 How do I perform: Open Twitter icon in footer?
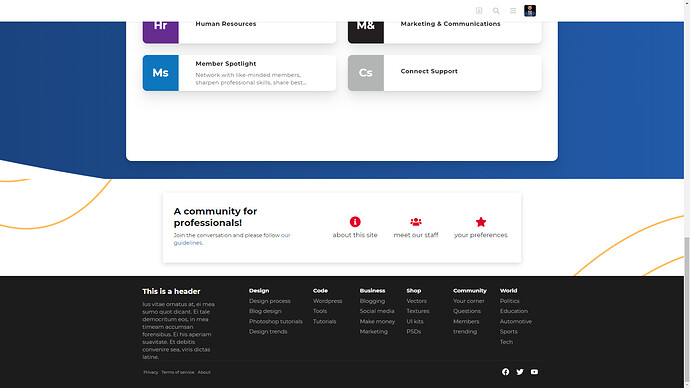(x=520, y=372)
